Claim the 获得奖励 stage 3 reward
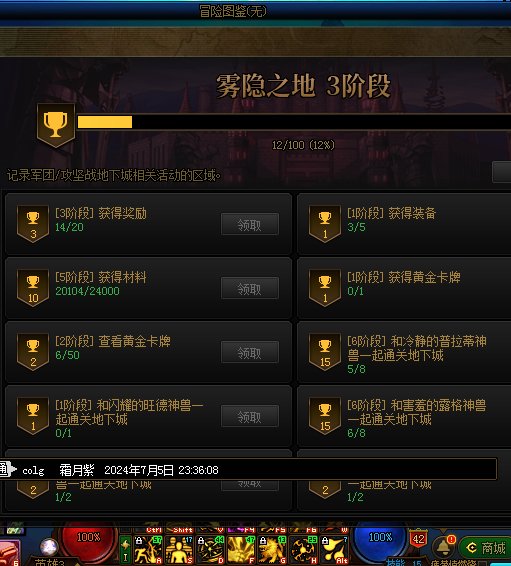 click(x=250, y=224)
